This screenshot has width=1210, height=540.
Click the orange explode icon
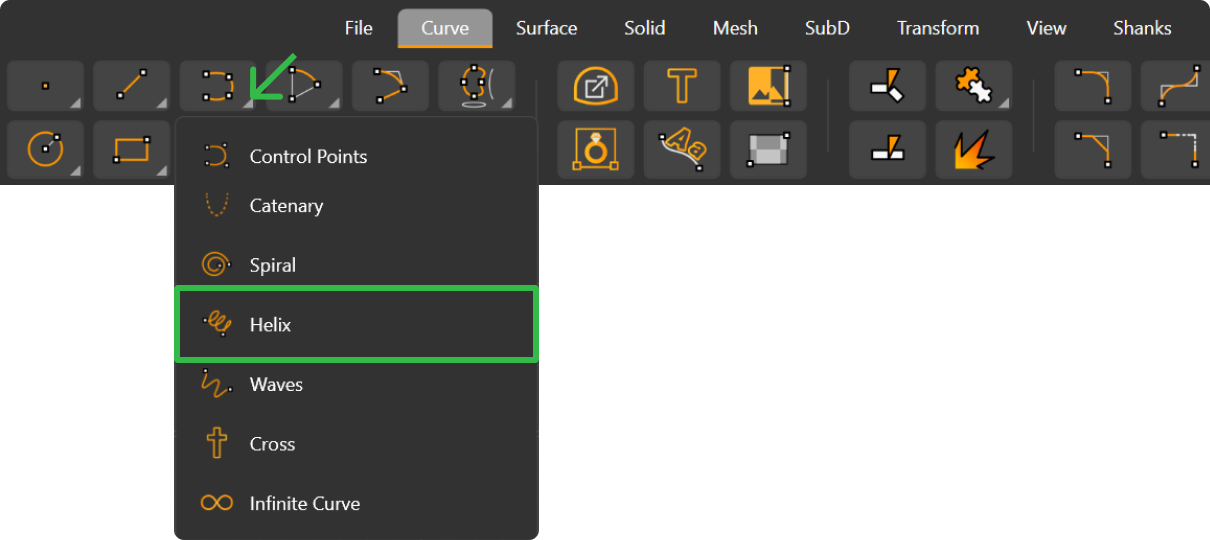(974, 150)
